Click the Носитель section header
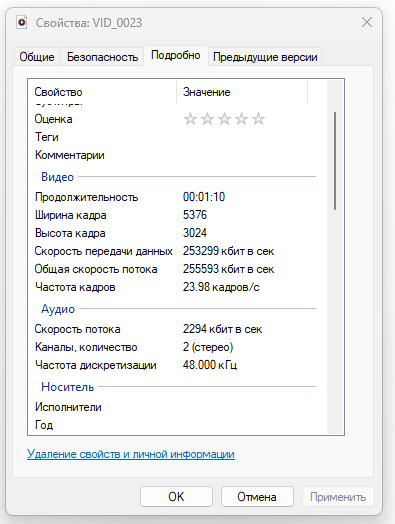395x524 pixels. tap(68, 387)
